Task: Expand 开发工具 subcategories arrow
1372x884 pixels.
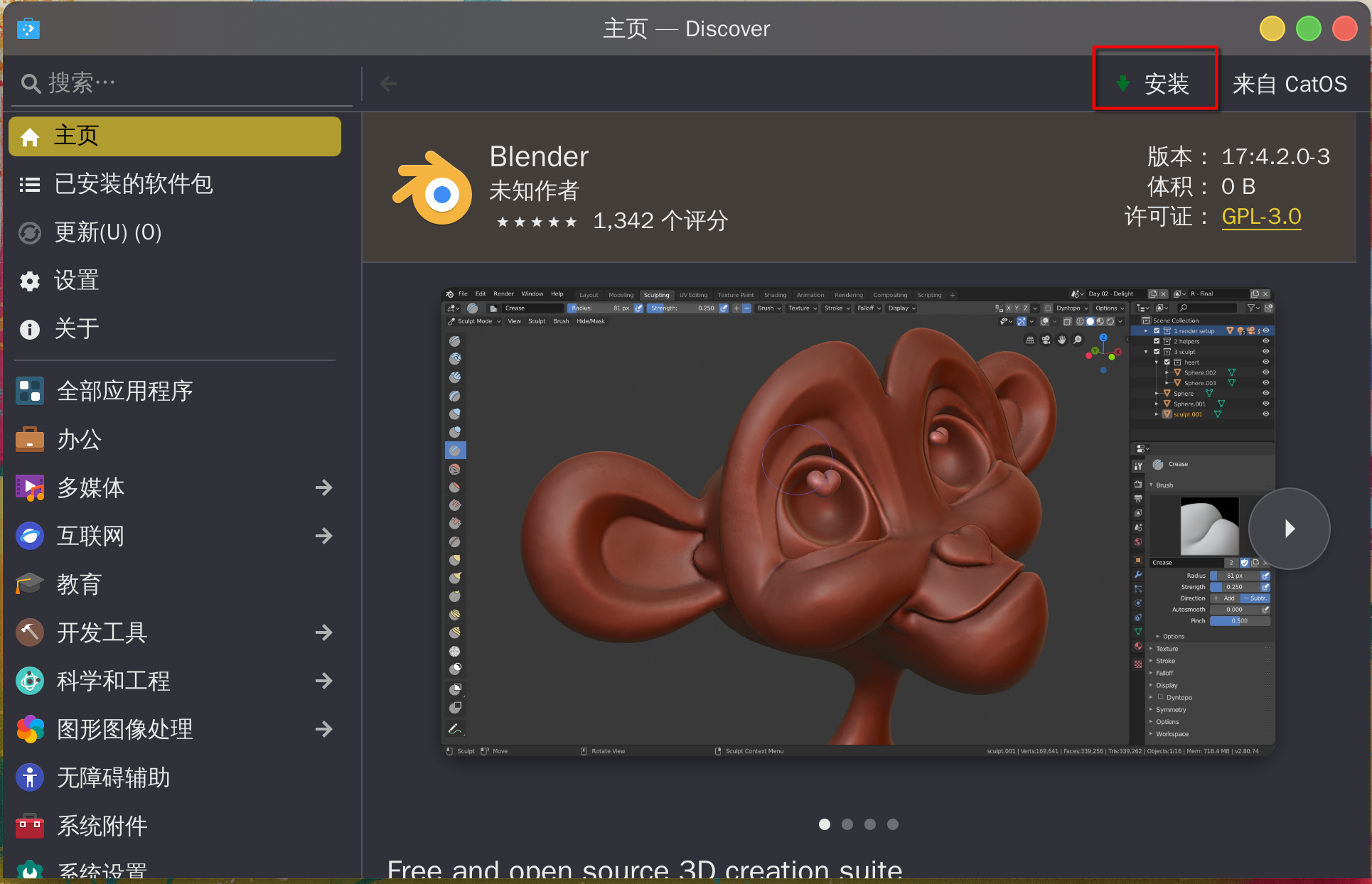Action: 324,632
